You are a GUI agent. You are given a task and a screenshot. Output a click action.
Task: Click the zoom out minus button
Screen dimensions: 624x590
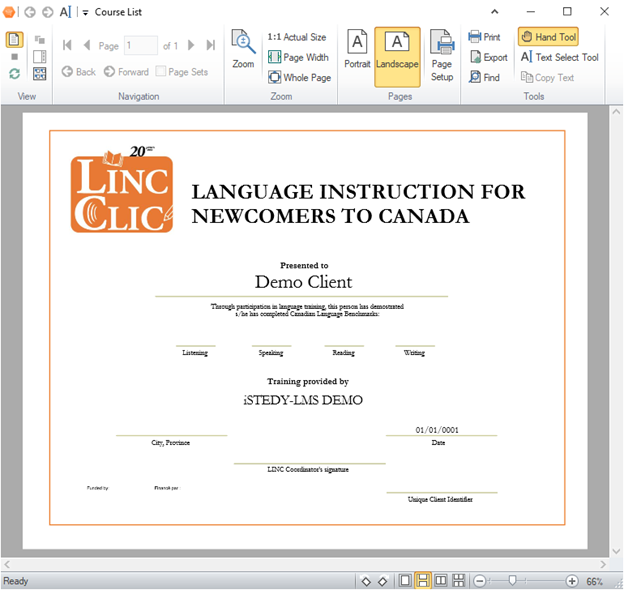coord(480,581)
